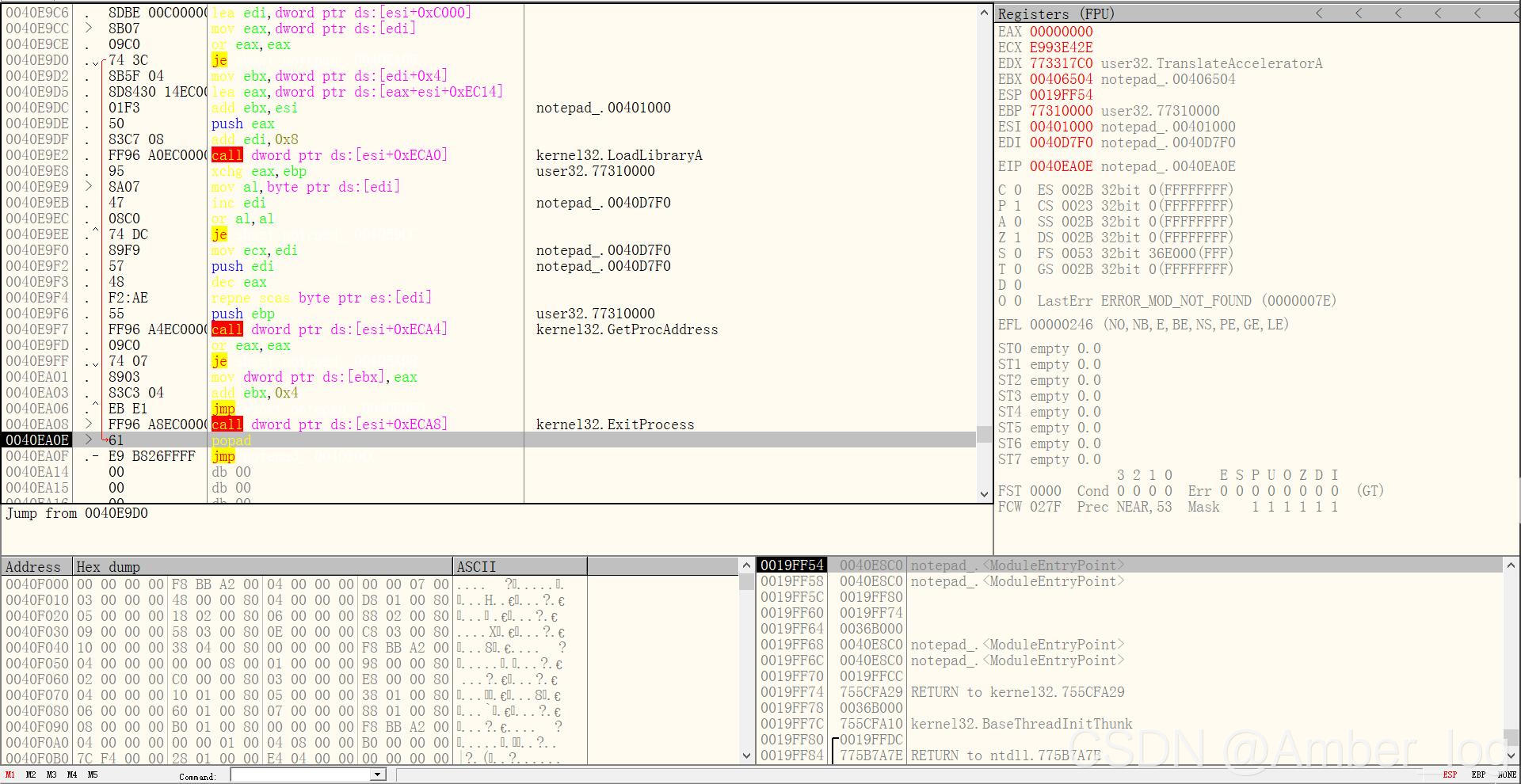Select EBP register value 77310000
The image size is (1521, 784).
1061,111
